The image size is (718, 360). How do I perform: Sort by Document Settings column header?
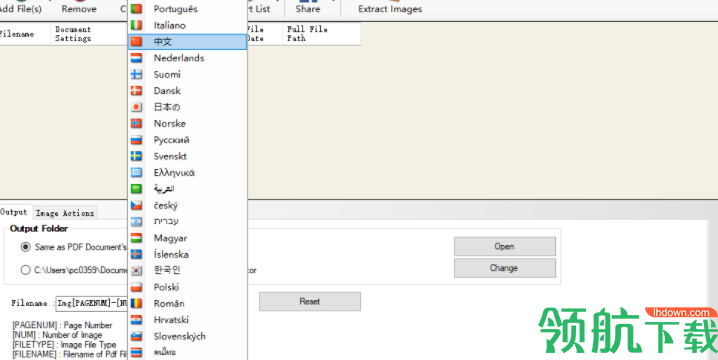[x=88, y=34]
